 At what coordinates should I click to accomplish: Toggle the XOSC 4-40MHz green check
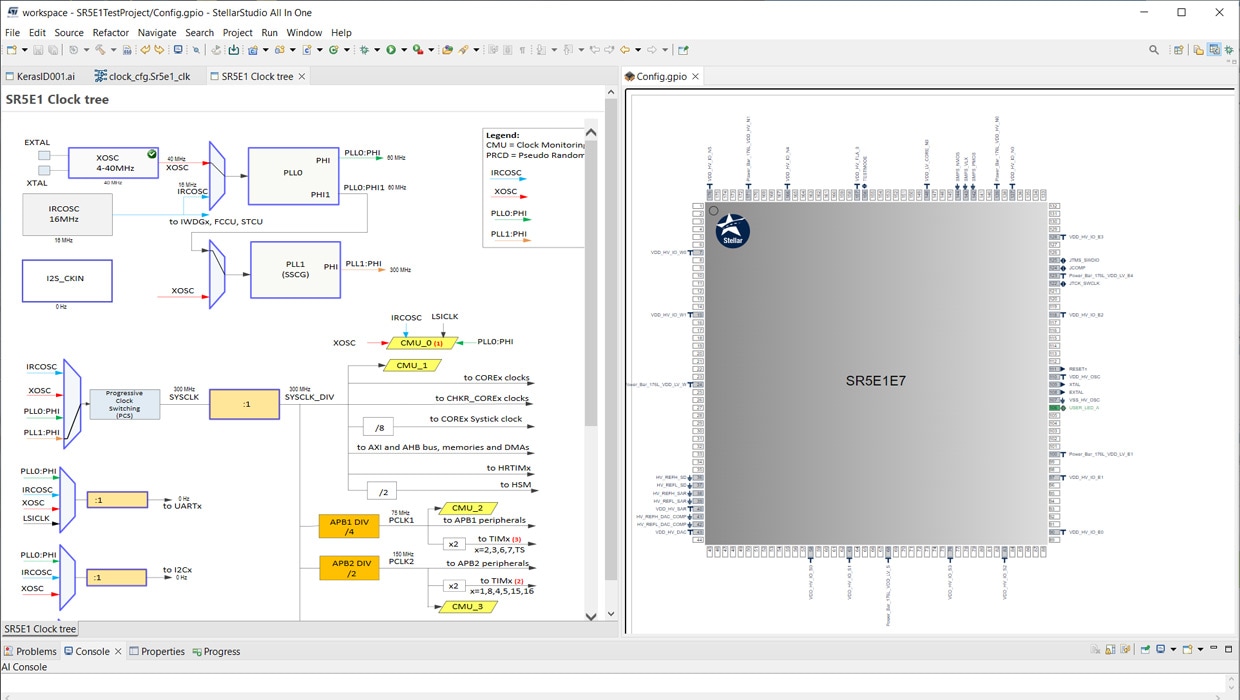click(x=152, y=154)
